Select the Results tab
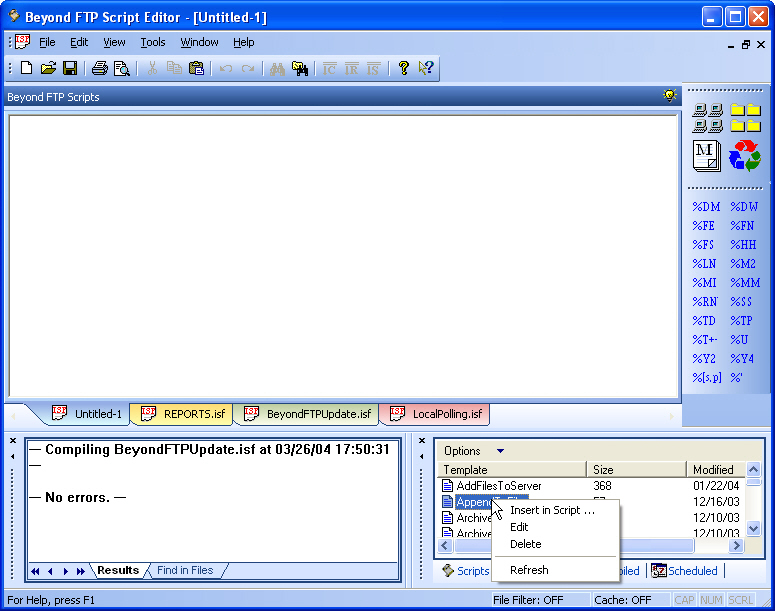775x611 pixels. point(118,570)
